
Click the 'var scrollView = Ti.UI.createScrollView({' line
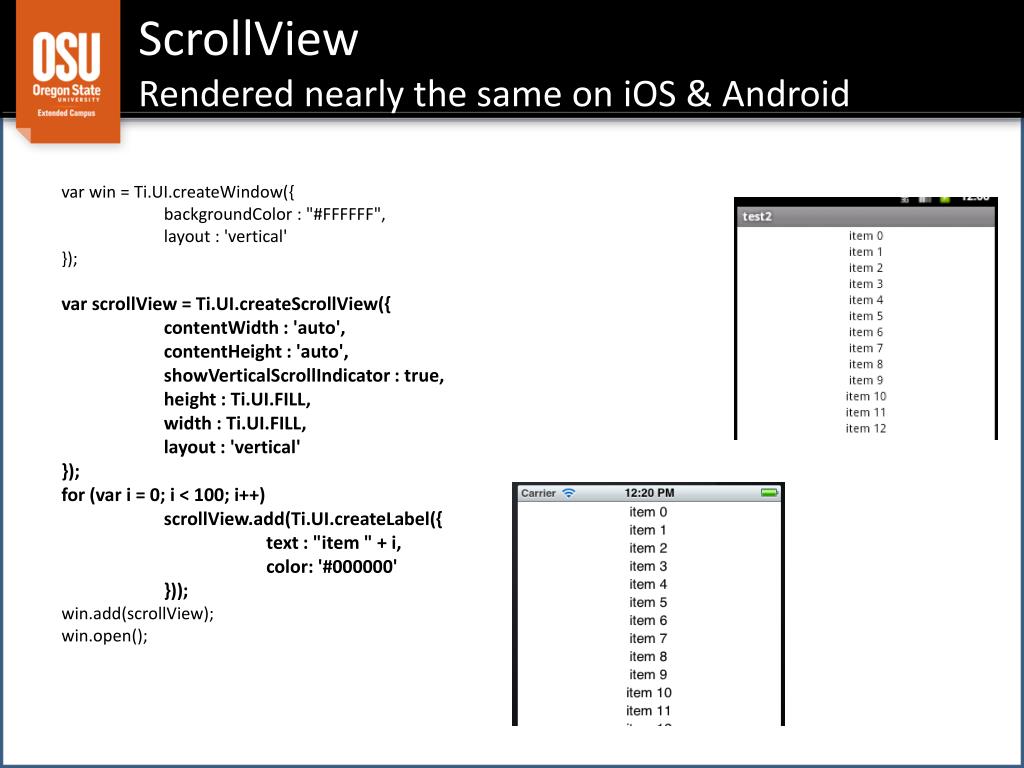(226, 304)
